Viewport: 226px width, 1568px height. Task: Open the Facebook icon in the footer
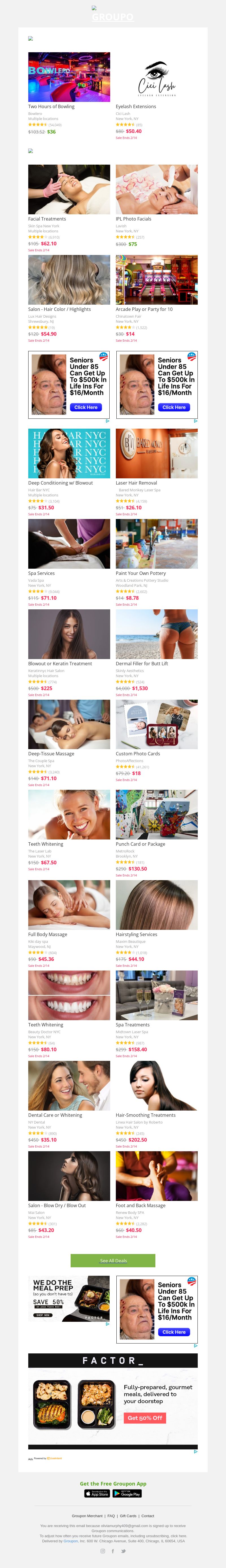pos(113,1551)
